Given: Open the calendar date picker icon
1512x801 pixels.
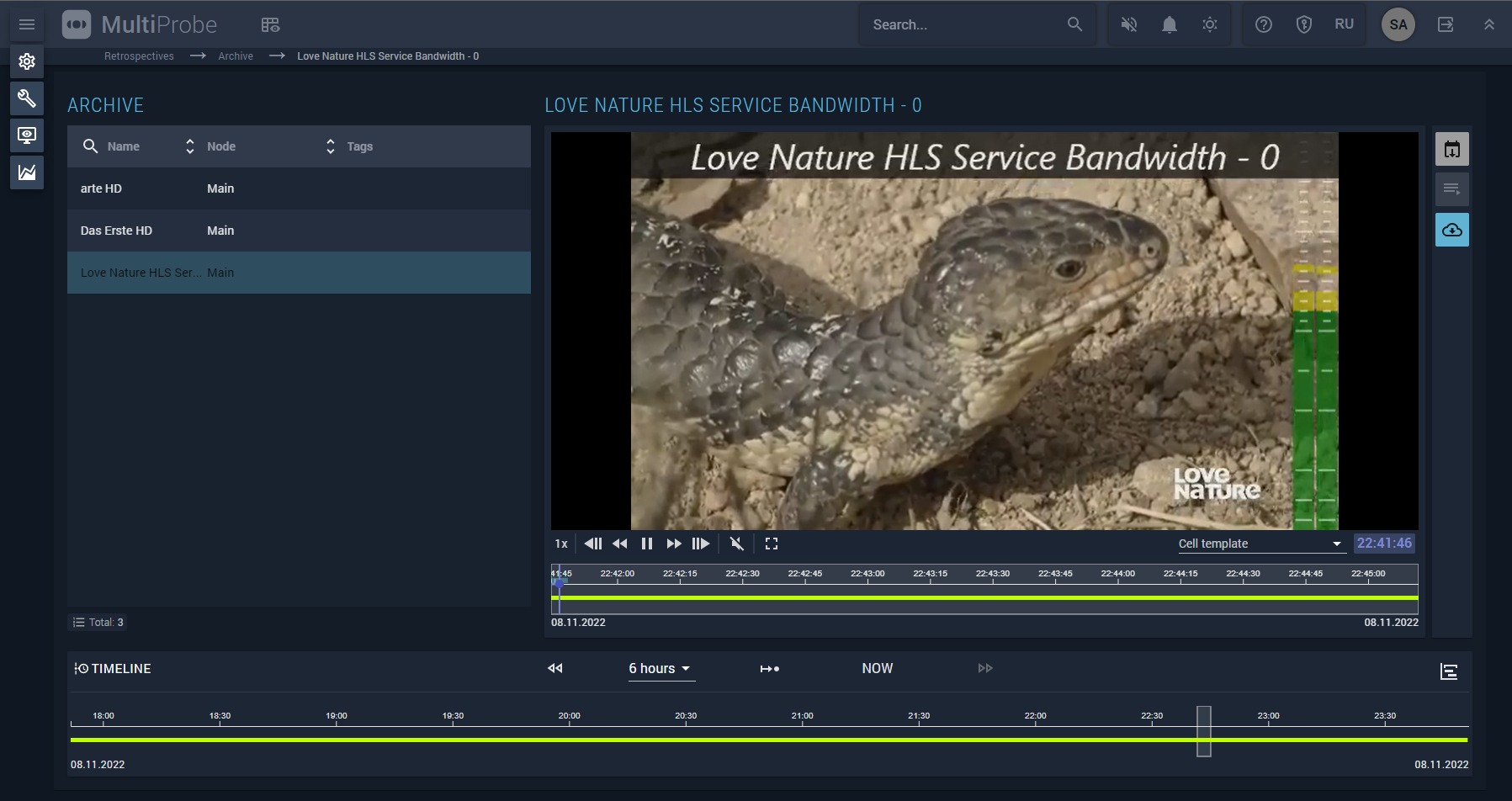Looking at the screenshot, I should click(1452, 149).
